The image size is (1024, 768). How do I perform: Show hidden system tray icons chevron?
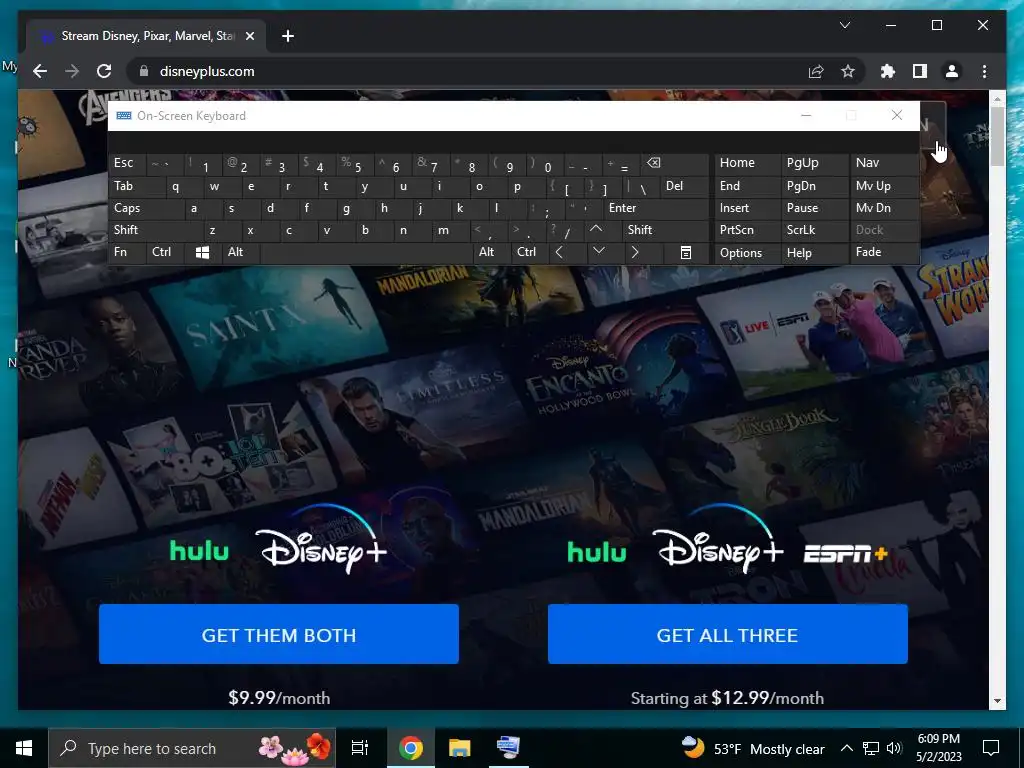click(x=846, y=748)
